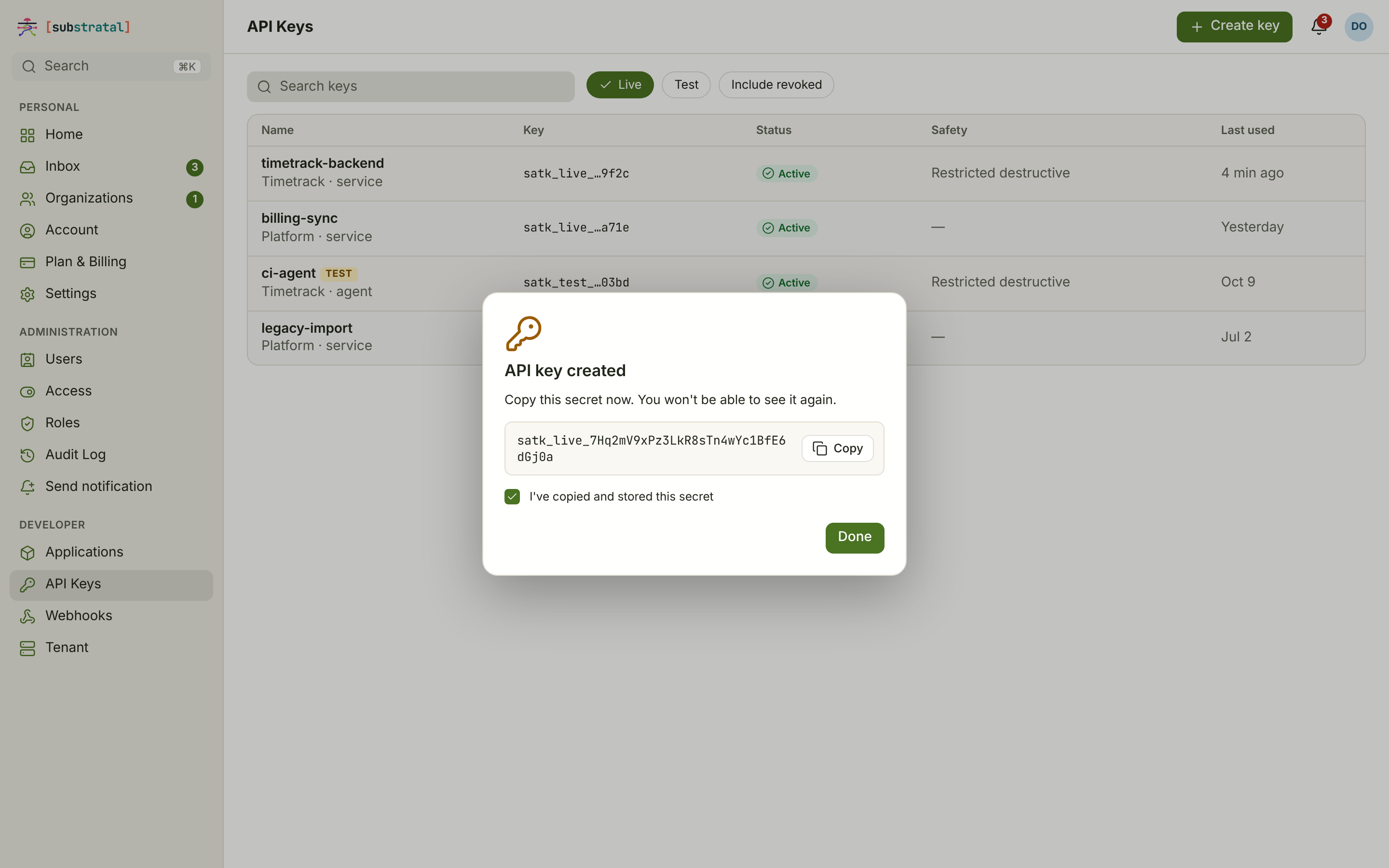This screenshot has height=868, width=1389.
Task: Open the DO user avatar menu
Action: coord(1359,27)
